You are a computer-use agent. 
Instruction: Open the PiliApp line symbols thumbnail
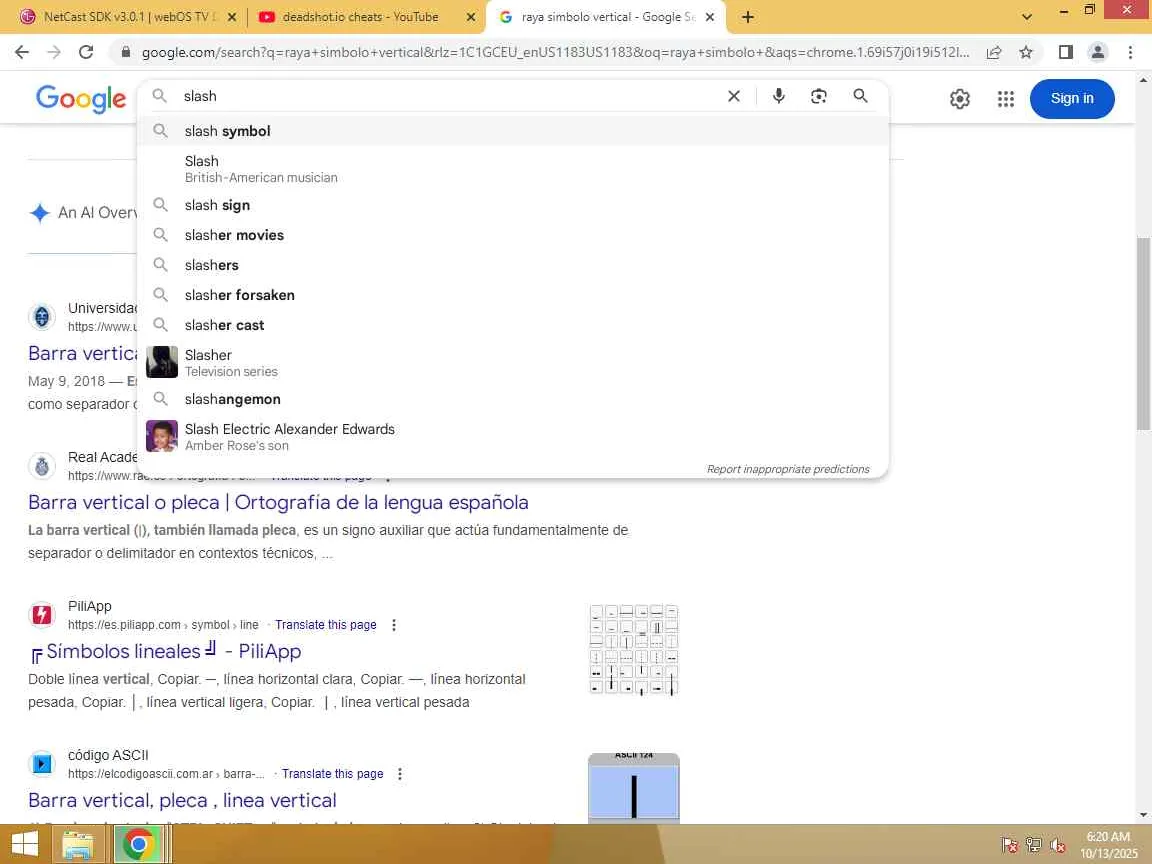click(633, 649)
